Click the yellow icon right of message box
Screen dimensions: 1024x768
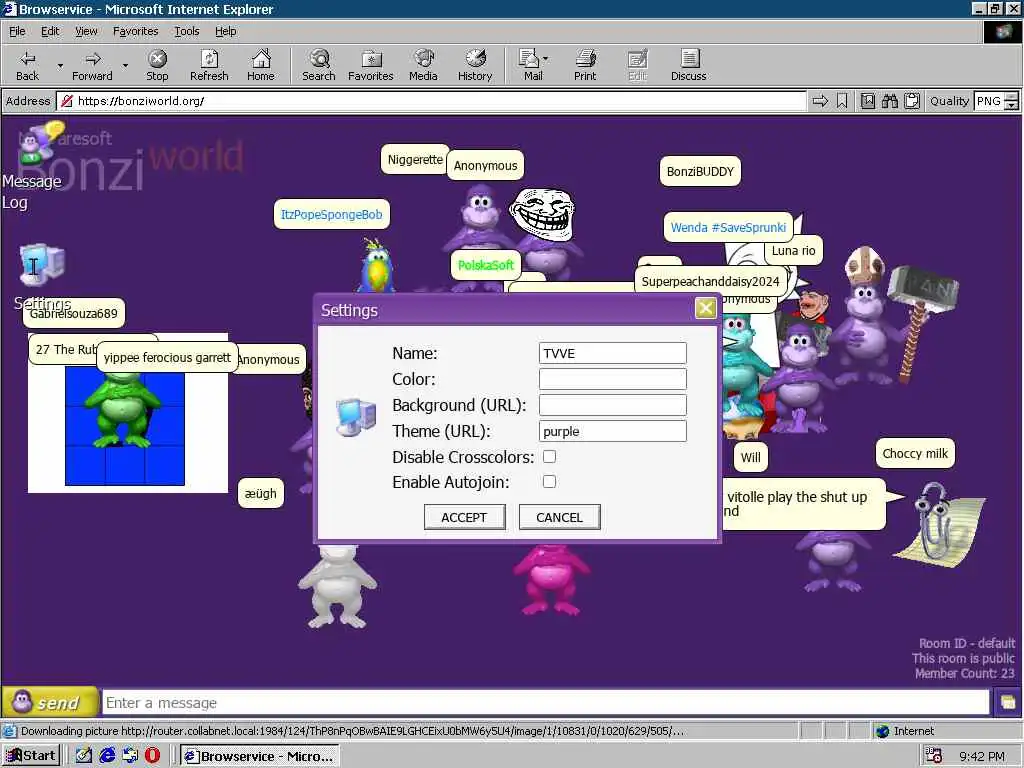pos(1008,703)
